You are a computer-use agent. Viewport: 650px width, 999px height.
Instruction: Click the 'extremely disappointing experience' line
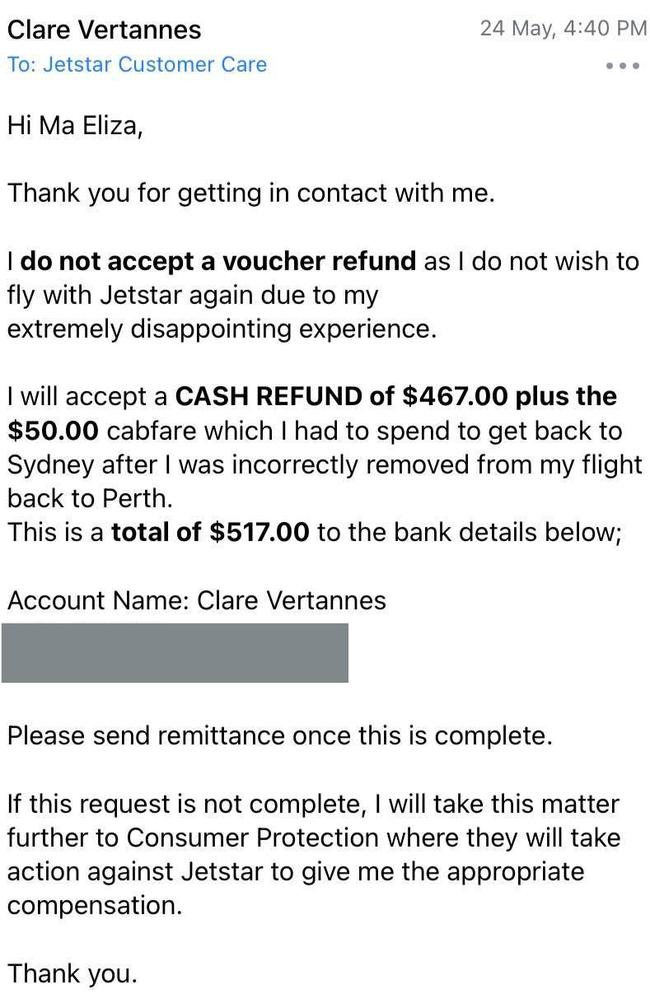(x=222, y=329)
